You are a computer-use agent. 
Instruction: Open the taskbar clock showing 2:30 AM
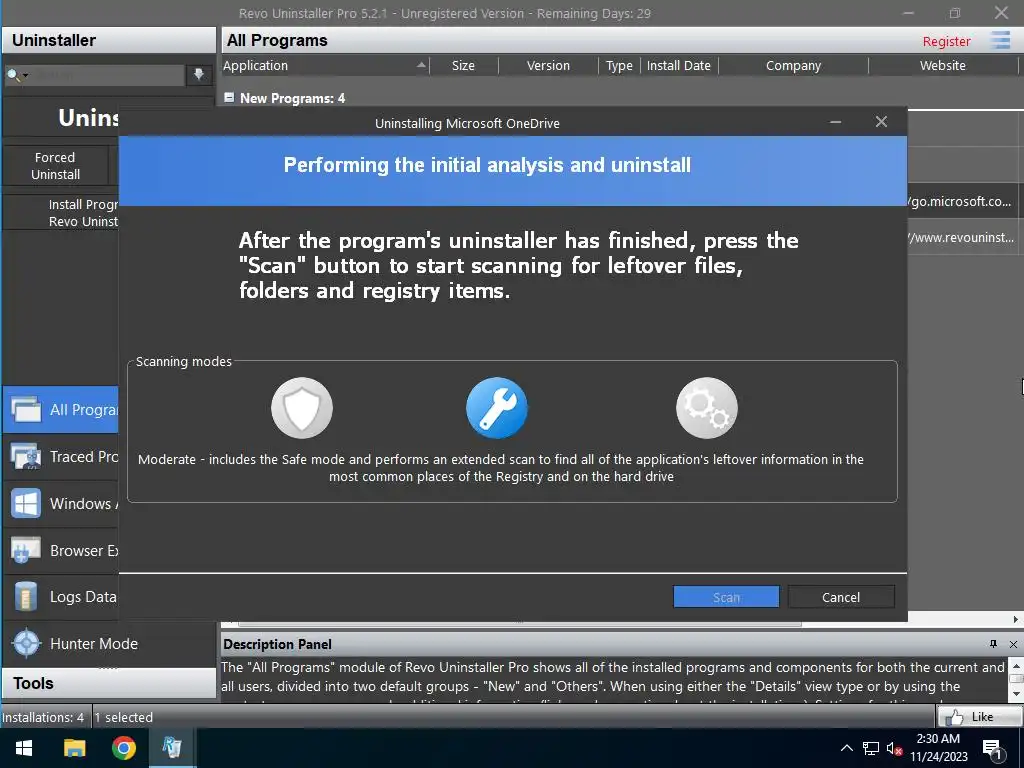click(938, 748)
